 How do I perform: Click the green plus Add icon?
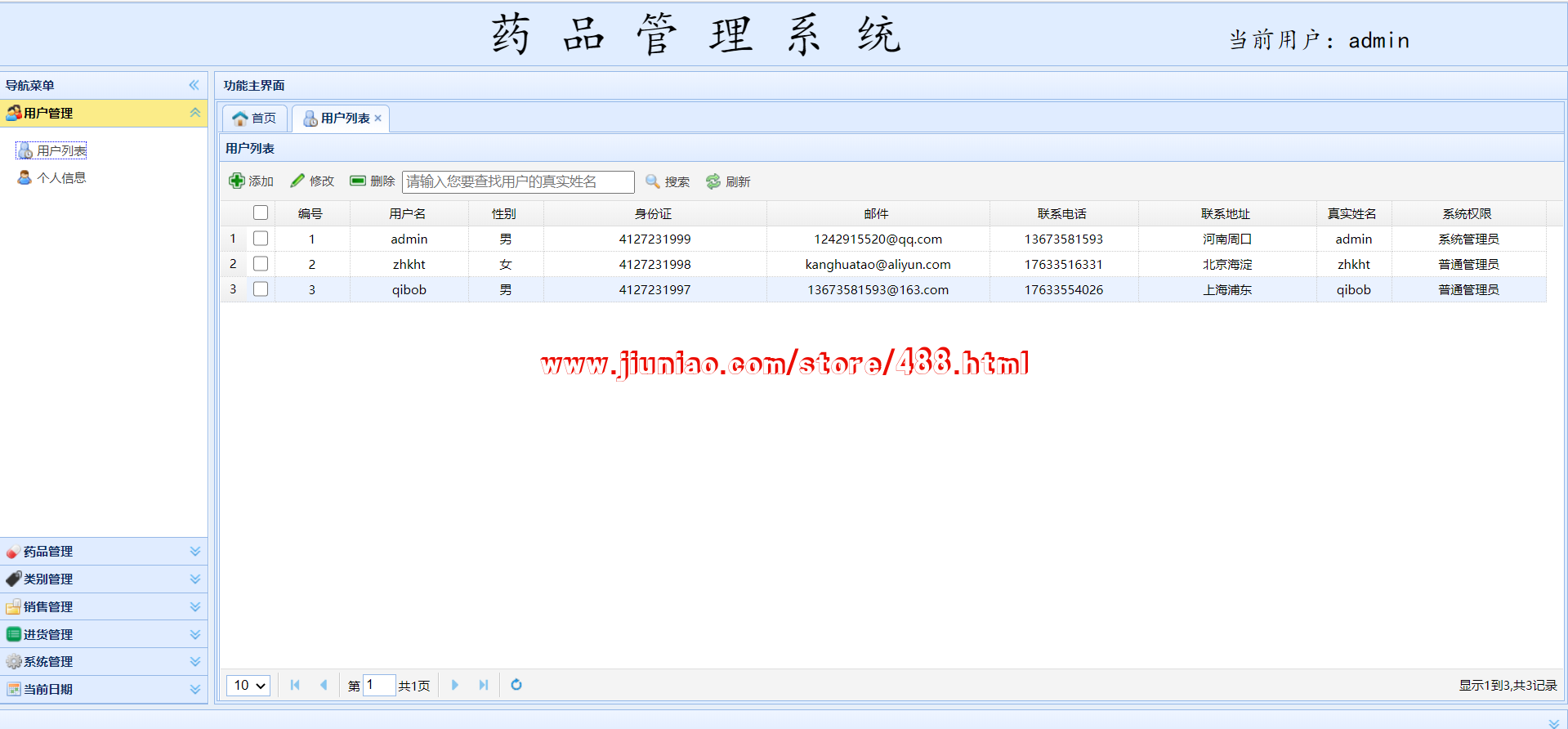pyautogui.click(x=237, y=181)
